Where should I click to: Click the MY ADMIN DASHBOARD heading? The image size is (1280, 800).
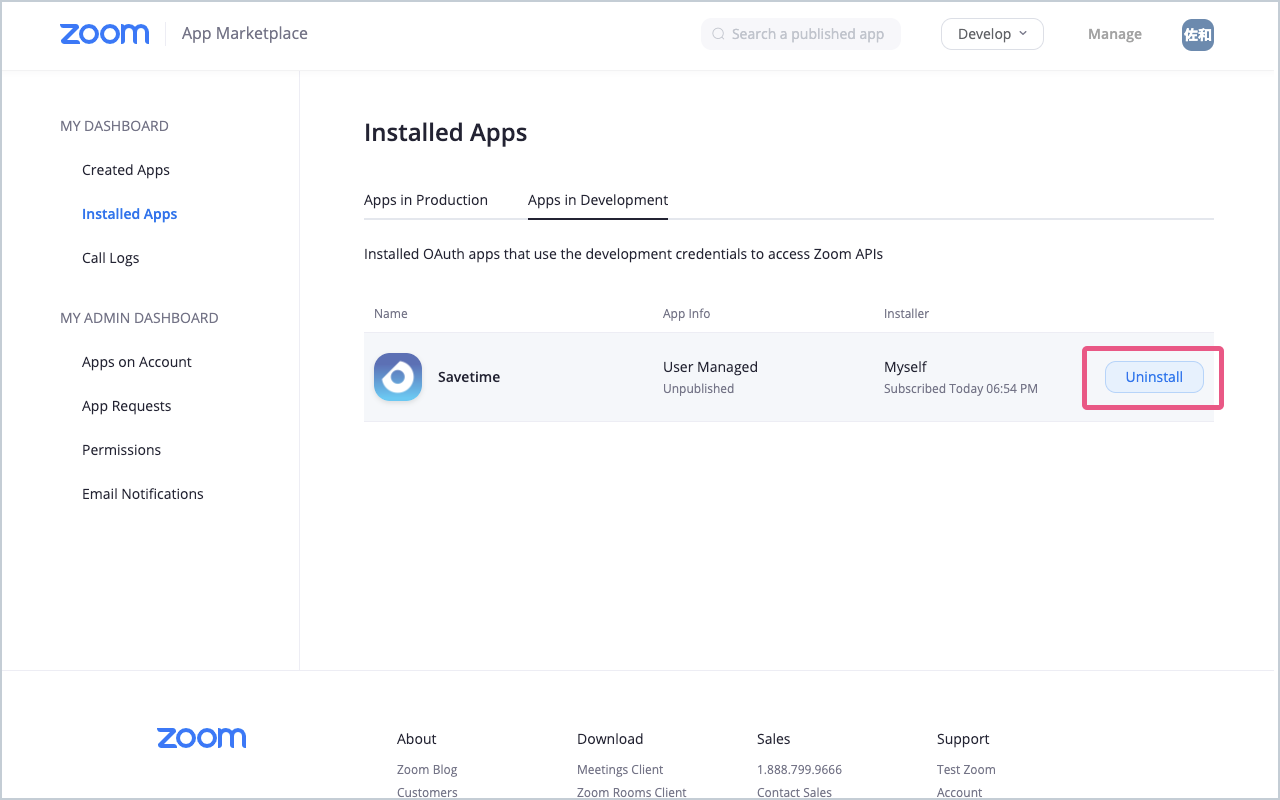[139, 318]
